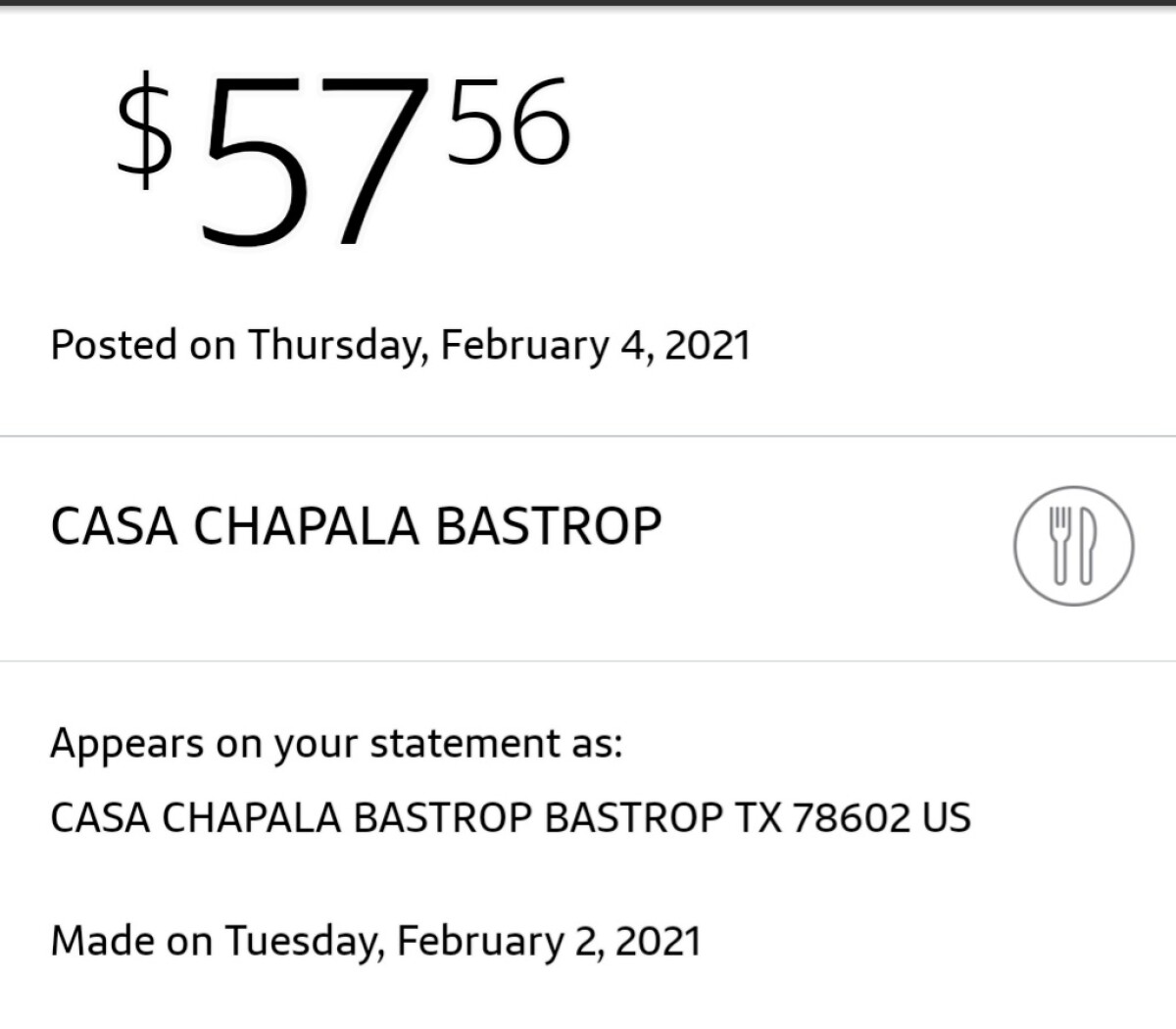The width and height of the screenshot is (1176, 1029).
Task: Select 'February 2, 2021' in made-on date
Action: click(x=549, y=941)
